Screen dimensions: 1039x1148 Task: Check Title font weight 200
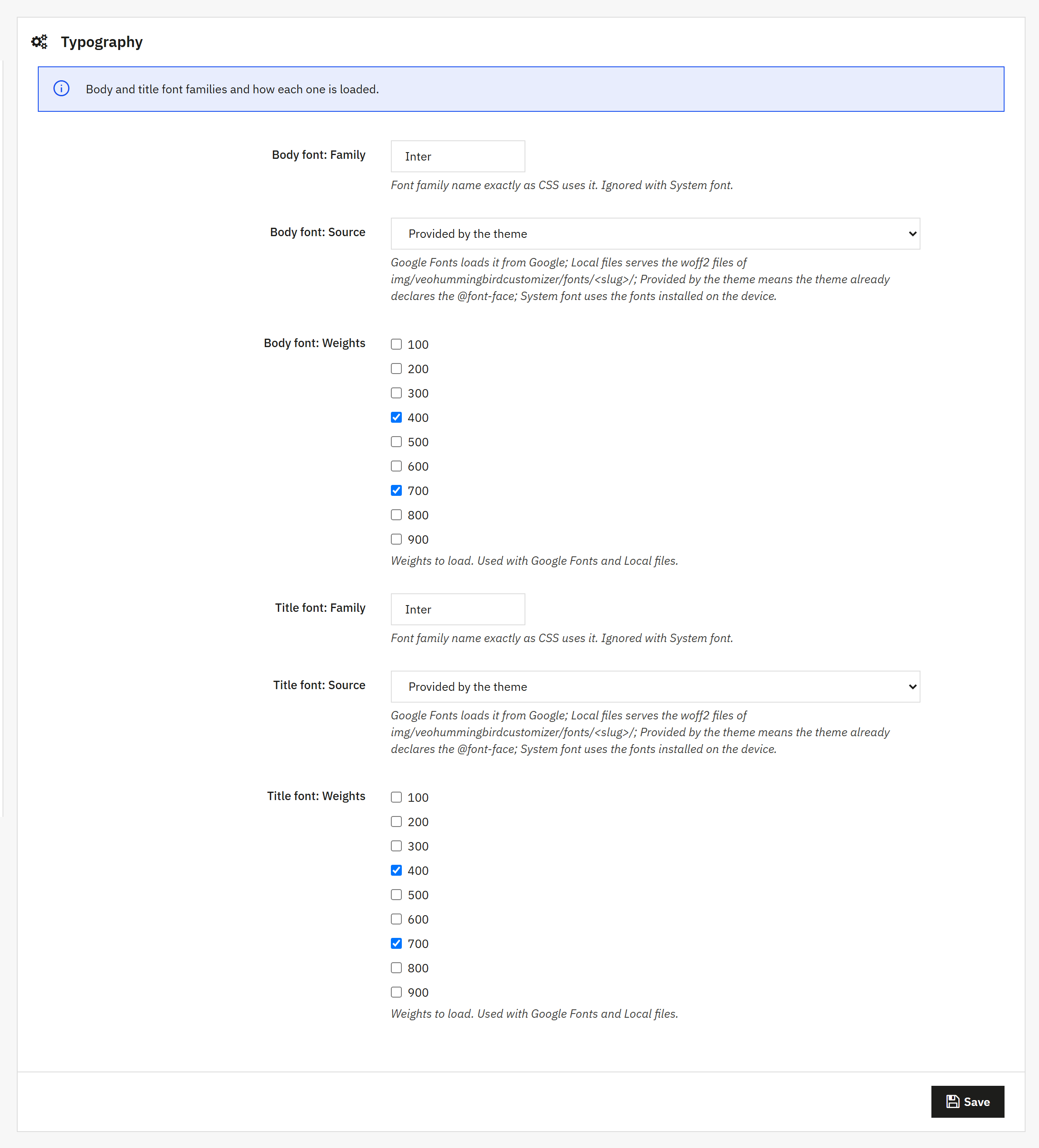[x=396, y=822]
